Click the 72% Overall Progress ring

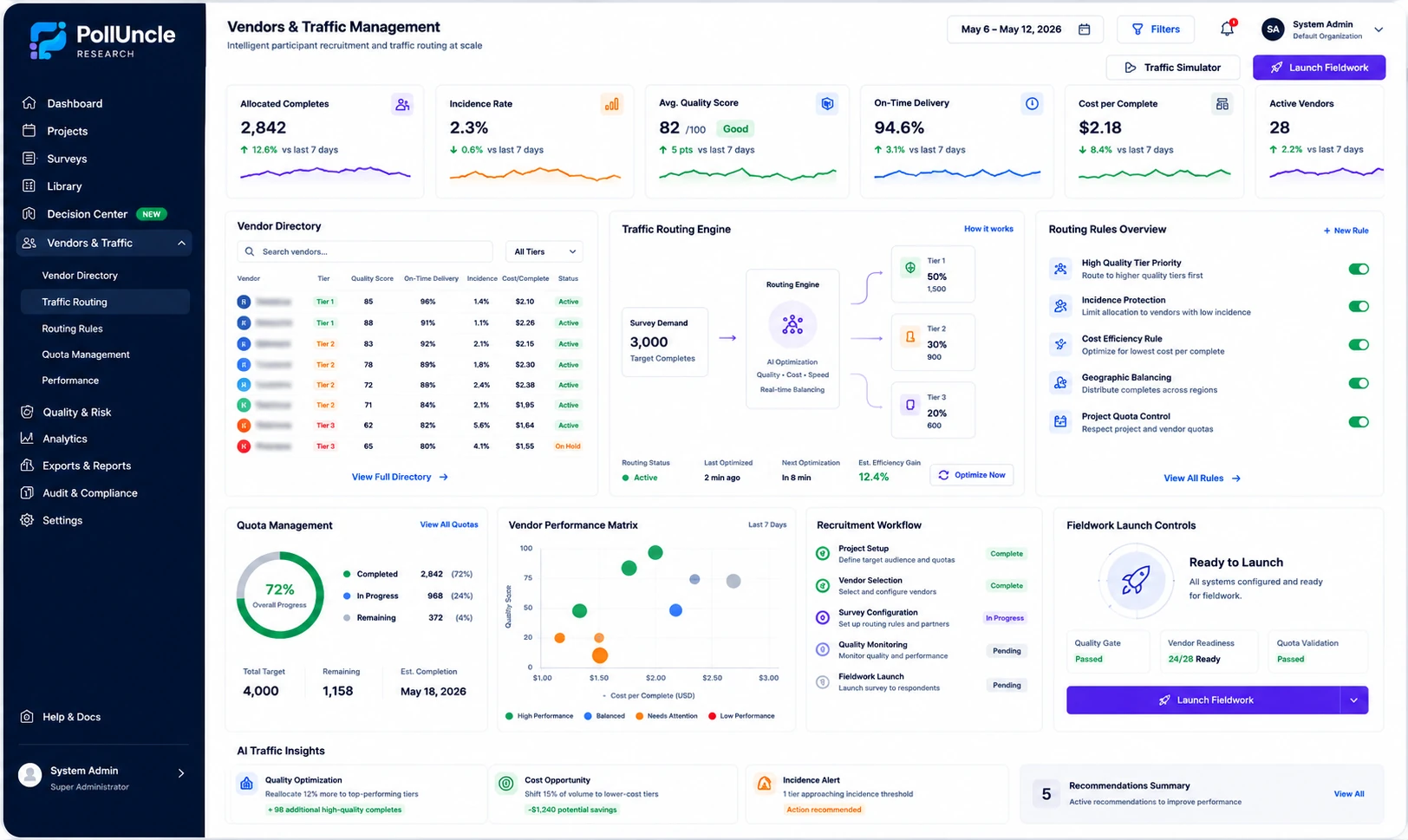[x=279, y=595]
